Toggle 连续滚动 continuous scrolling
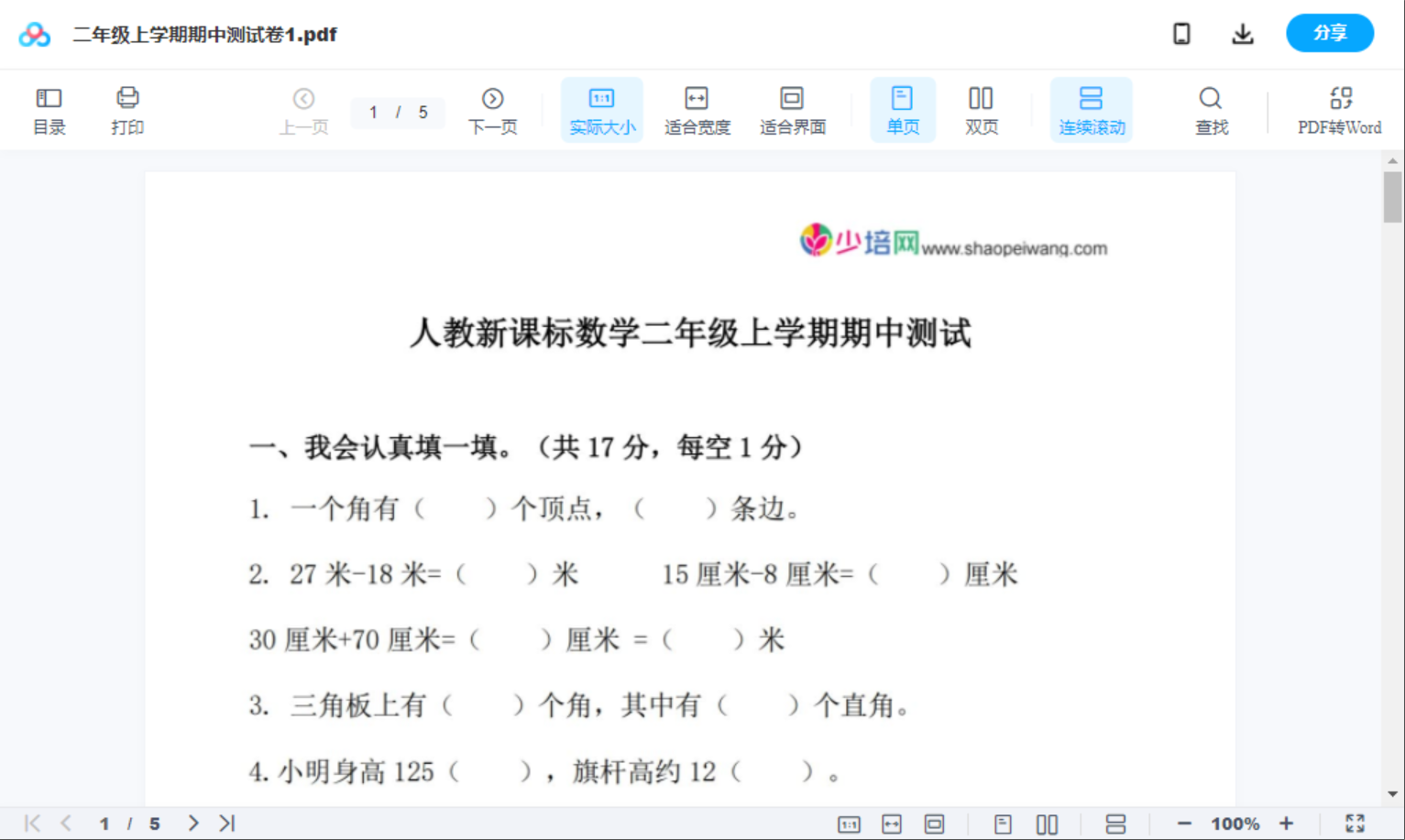Viewport: 1405px width, 840px height. click(x=1091, y=109)
